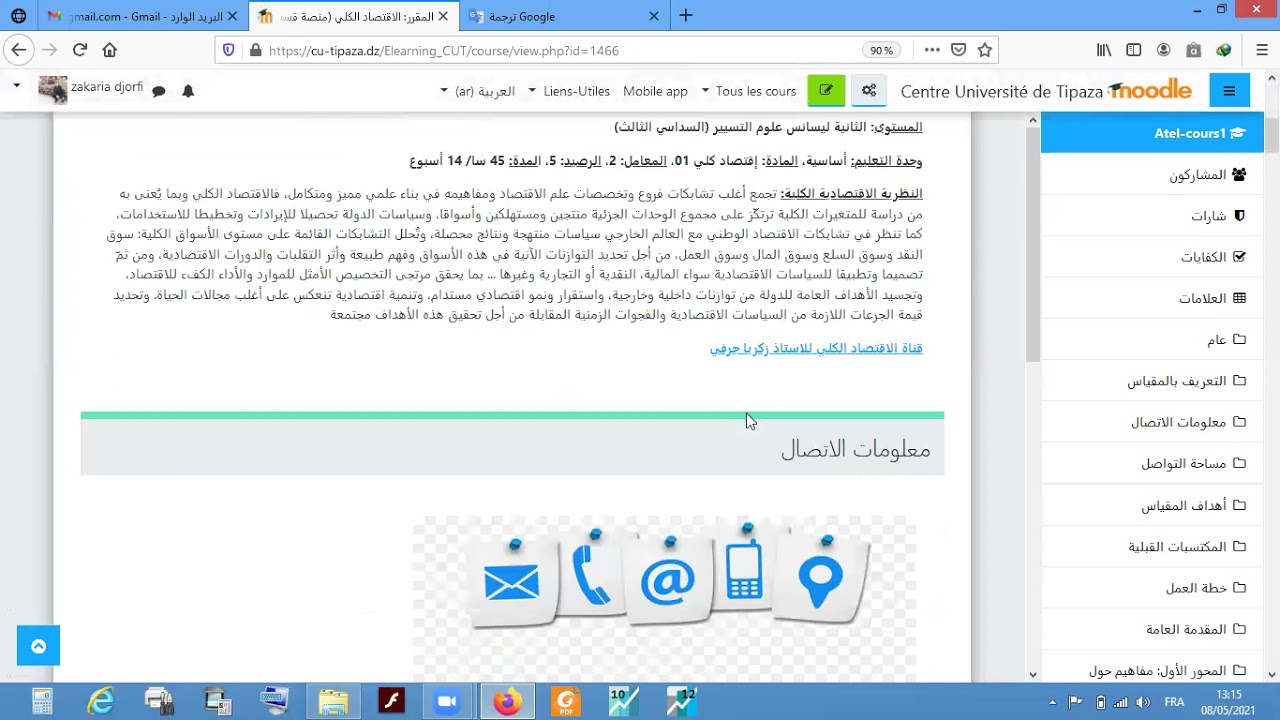The height and width of the screenshot is (720, 1280).
Task: Open the قناة الاقتصاد الكلي channel link
Action: pos(816,348)
